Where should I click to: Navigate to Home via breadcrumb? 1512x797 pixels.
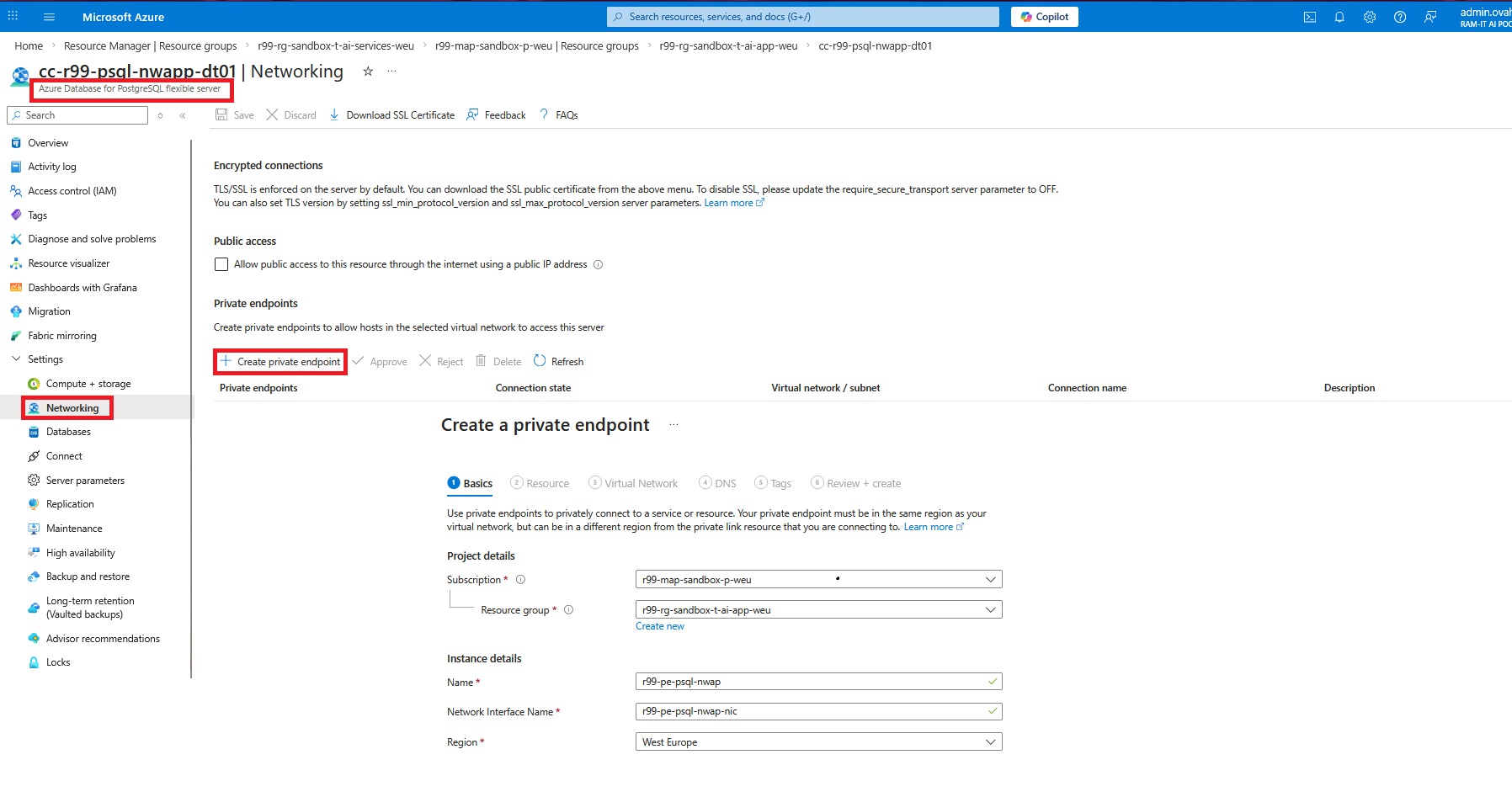tap(28, 45)
